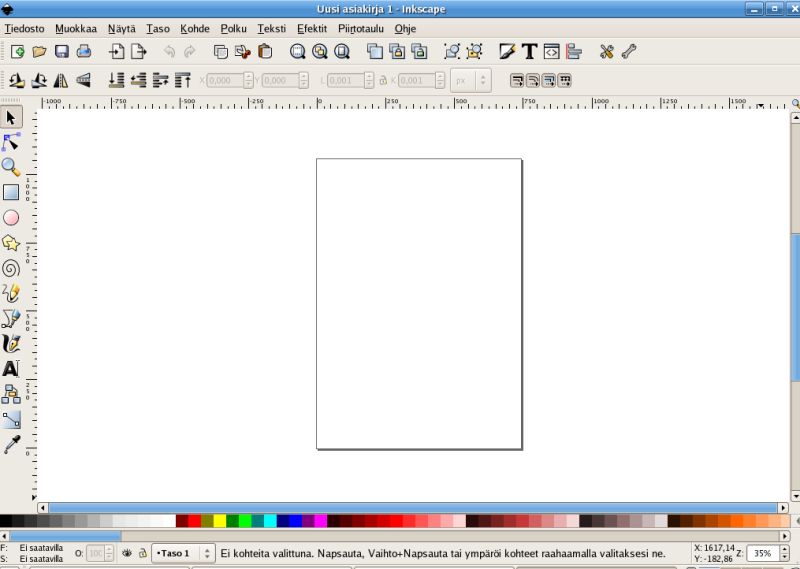The height and width of the screenshot is (569, 800).
Task: Select the Rectangle tool
Action: tap(11, 192)
